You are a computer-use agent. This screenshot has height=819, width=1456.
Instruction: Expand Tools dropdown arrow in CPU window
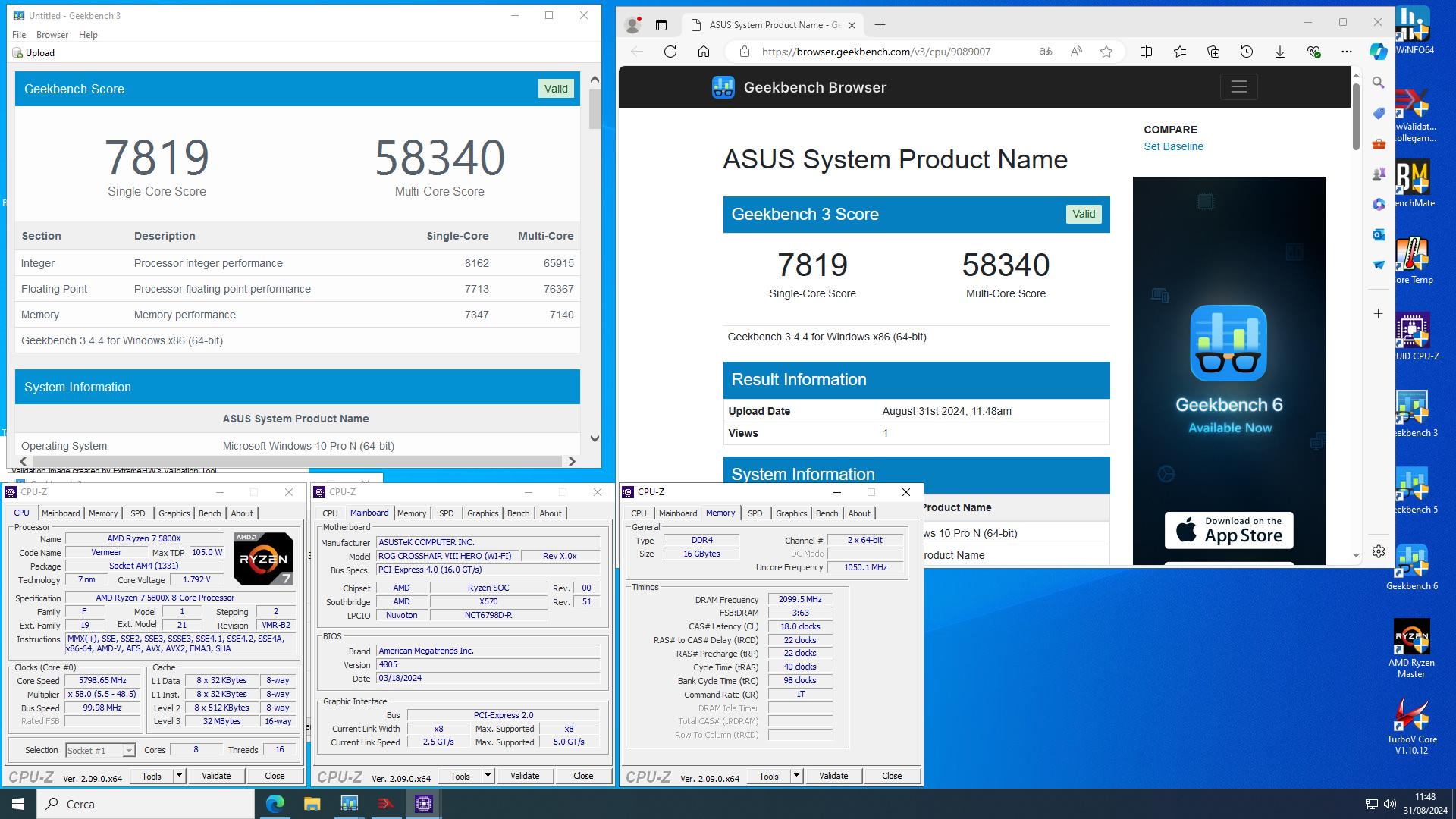coord(179,776)
